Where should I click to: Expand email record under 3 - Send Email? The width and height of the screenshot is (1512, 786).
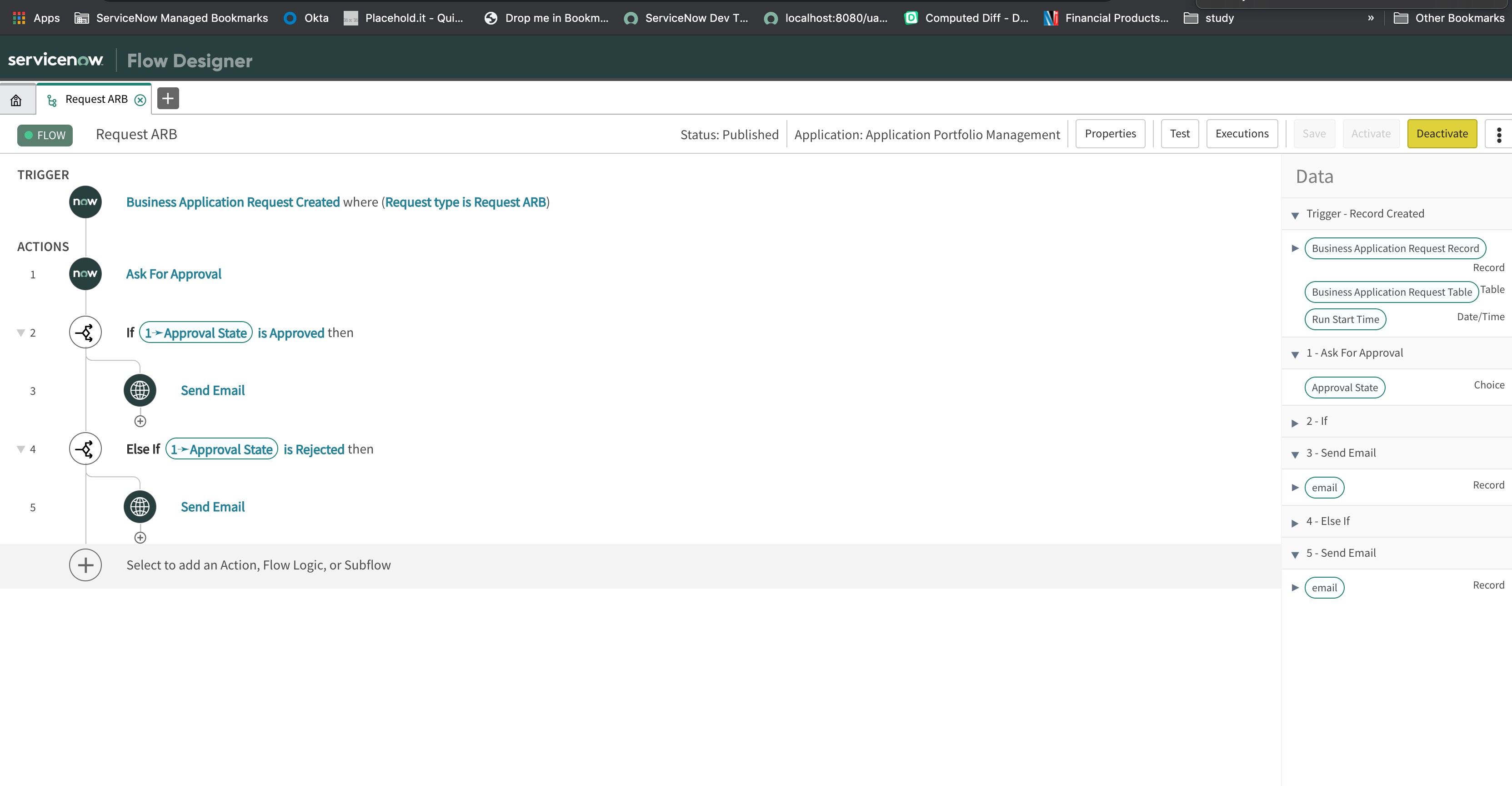click(x=1295, y=487)
